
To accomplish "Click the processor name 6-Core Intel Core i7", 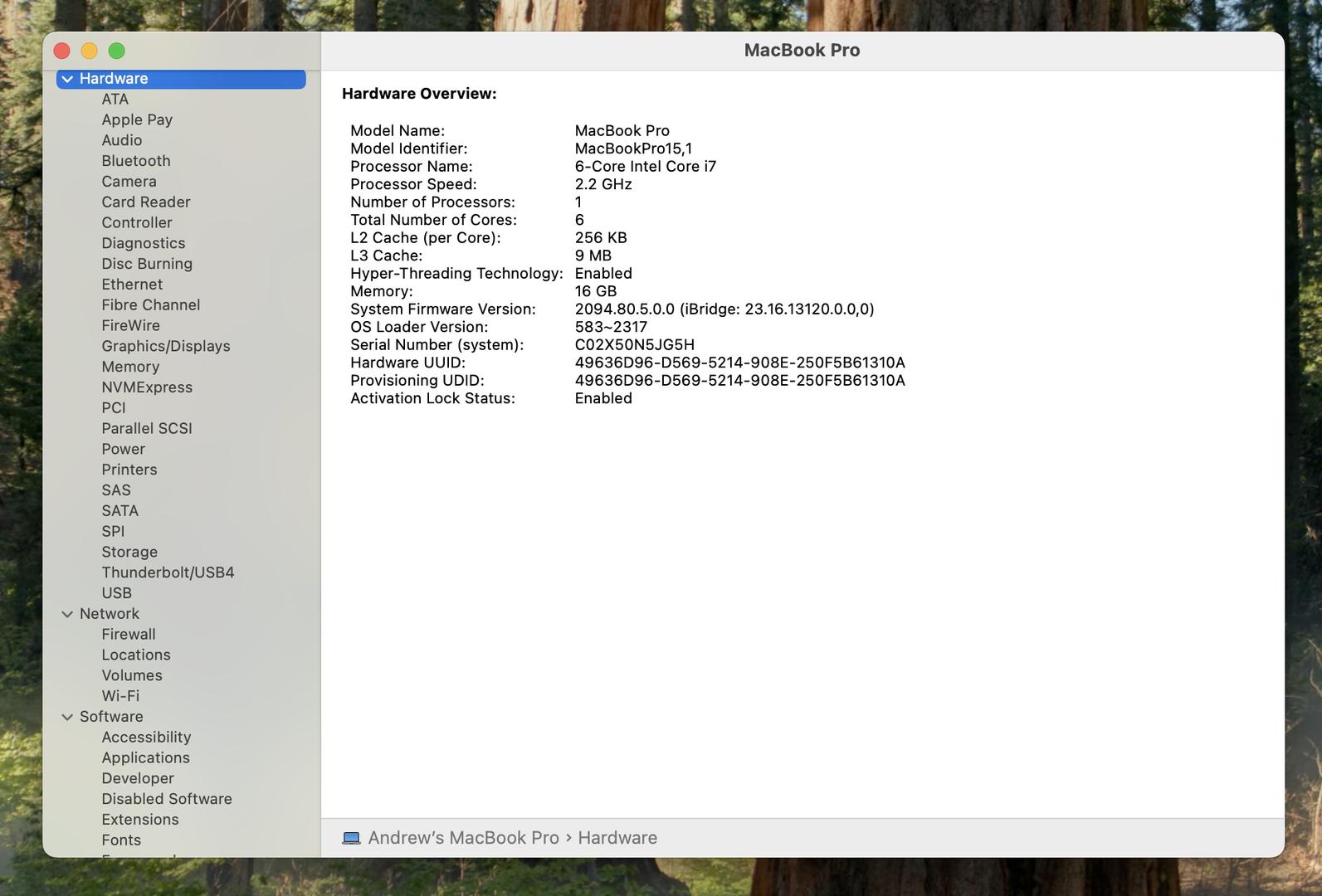I will click(646, 167).
